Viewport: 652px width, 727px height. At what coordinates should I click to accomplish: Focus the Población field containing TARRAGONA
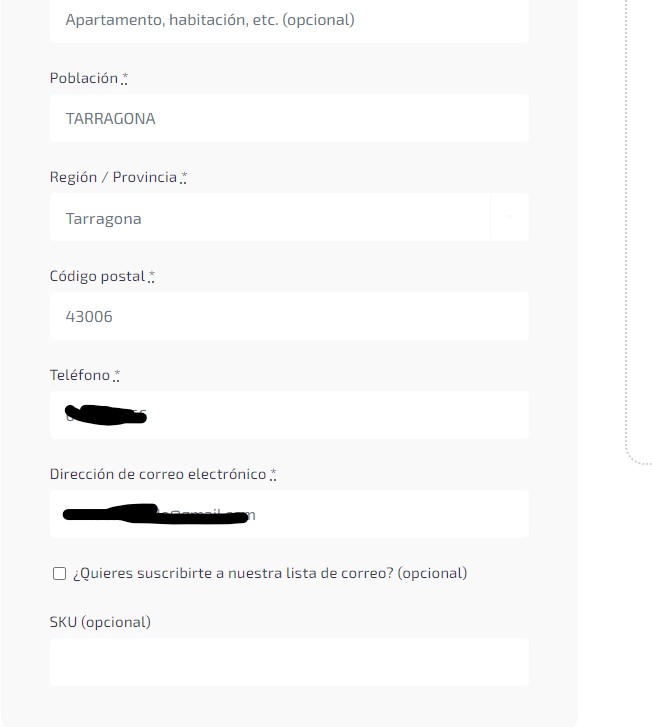point(289,118)
